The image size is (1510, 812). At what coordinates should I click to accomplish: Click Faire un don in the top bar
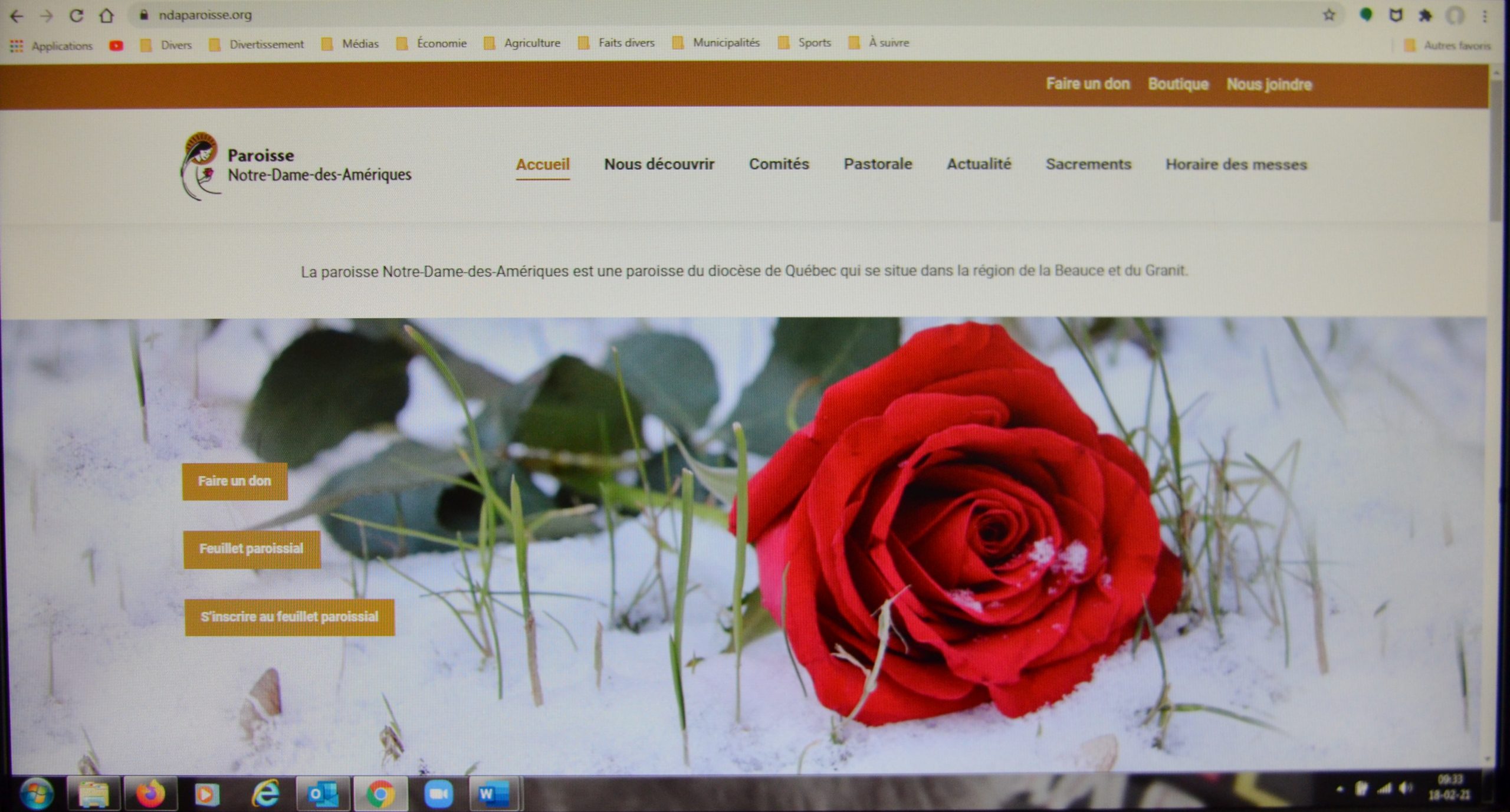click(1088, 84)
